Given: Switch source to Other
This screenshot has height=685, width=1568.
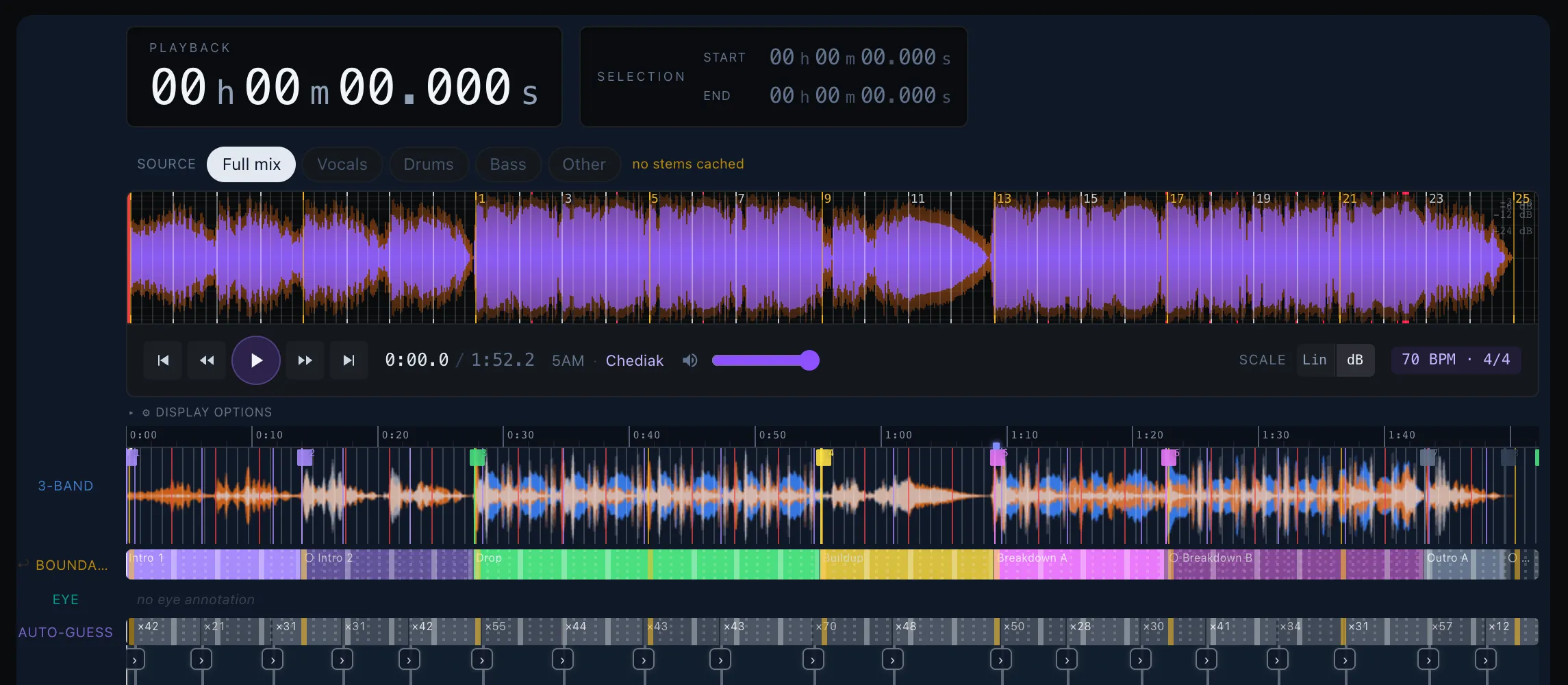Looking at the screenshot, I should 584,164.
